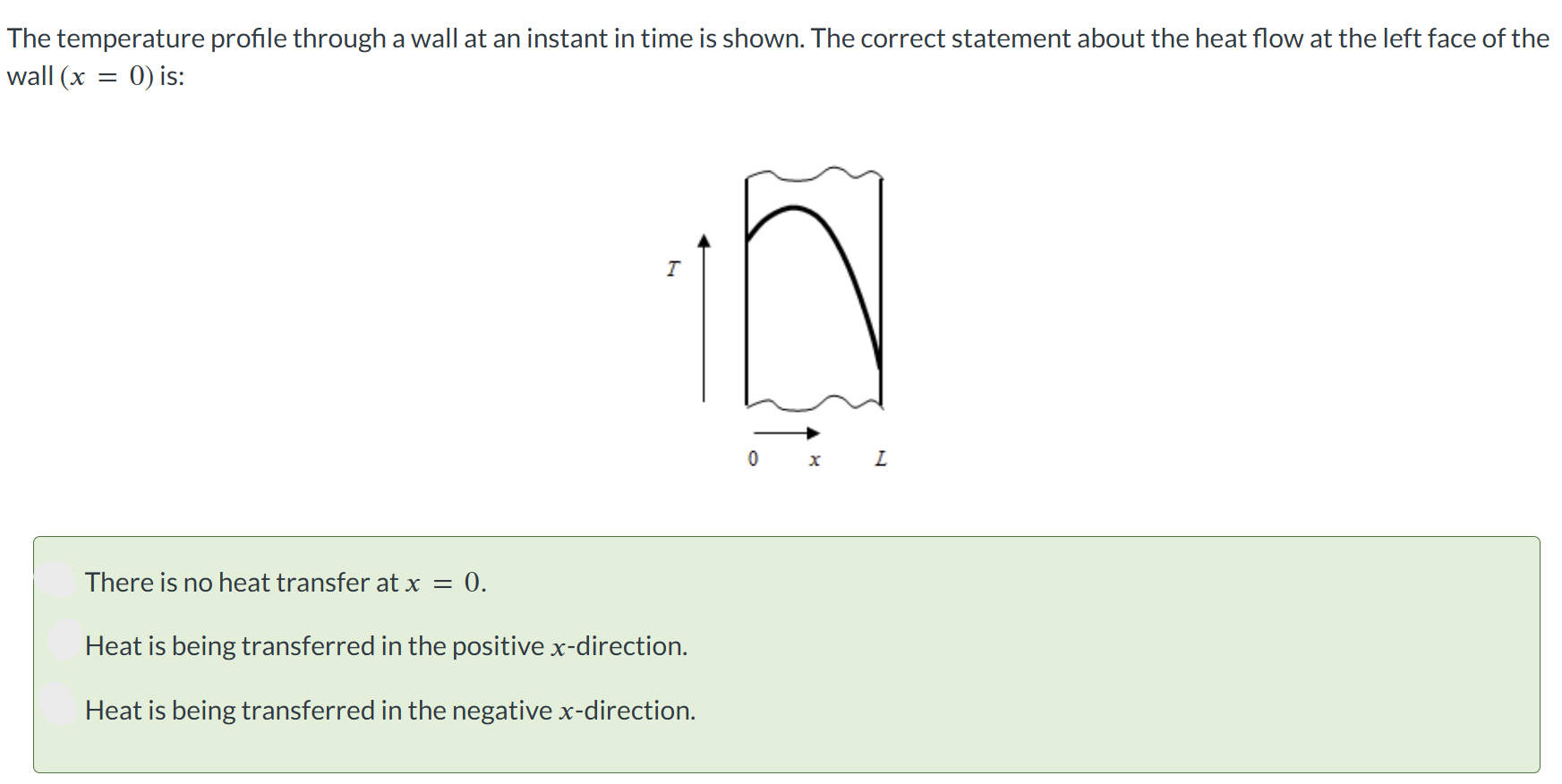The image size is (1562, 784).
Task: Click the wavy bottom edge of the wall
Action: (814, 402)
